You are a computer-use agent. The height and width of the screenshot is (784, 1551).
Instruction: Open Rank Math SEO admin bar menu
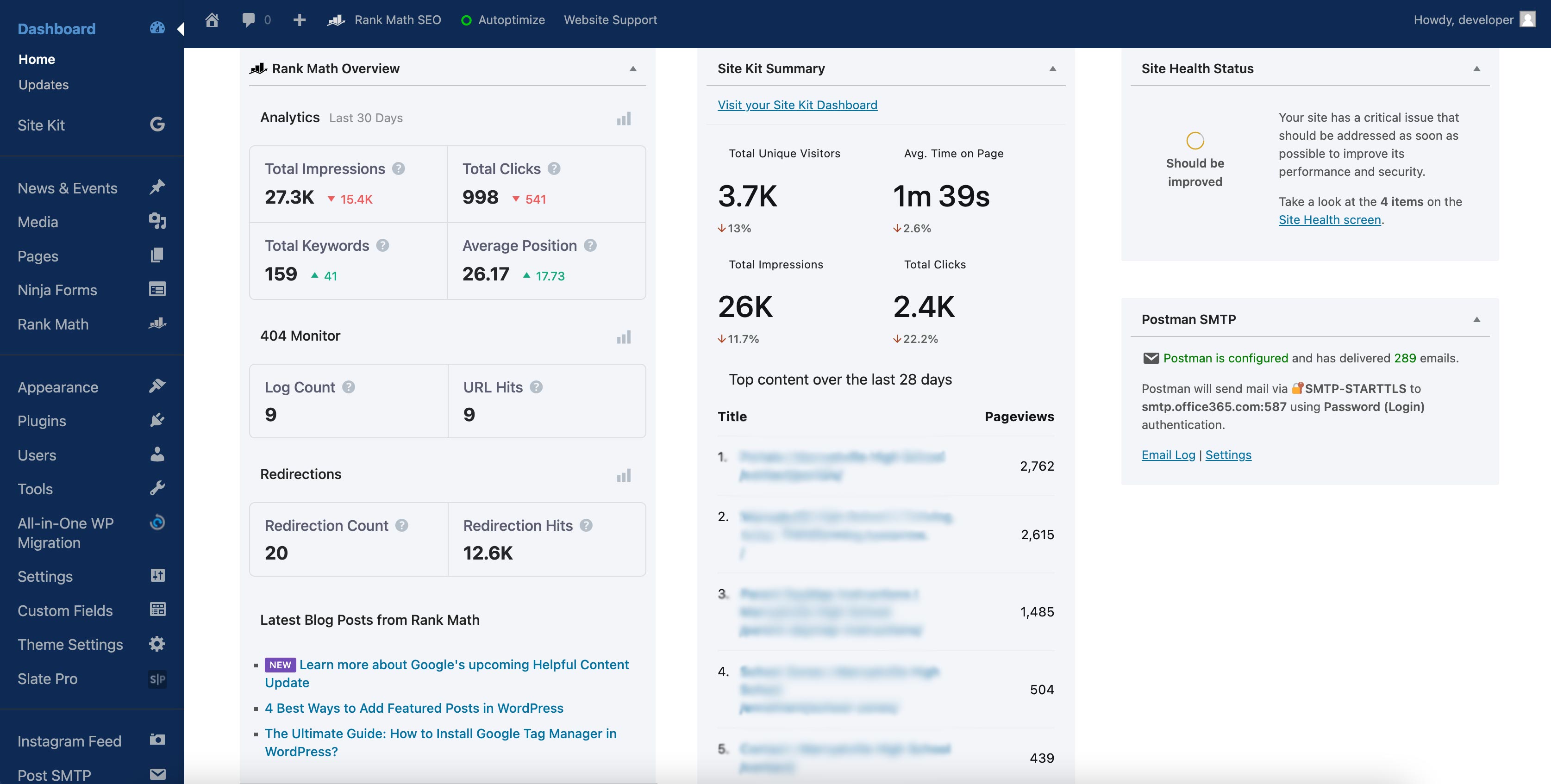(384, 20)
